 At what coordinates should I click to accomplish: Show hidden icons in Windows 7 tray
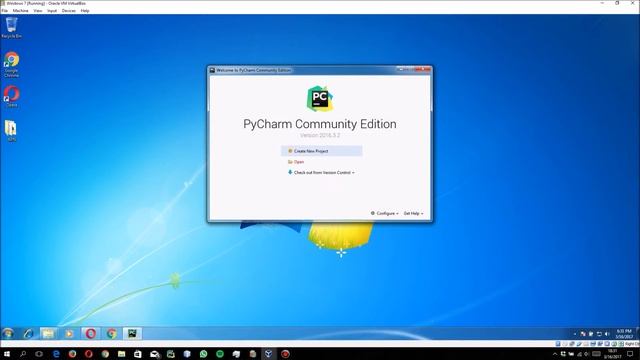(575, 334)
